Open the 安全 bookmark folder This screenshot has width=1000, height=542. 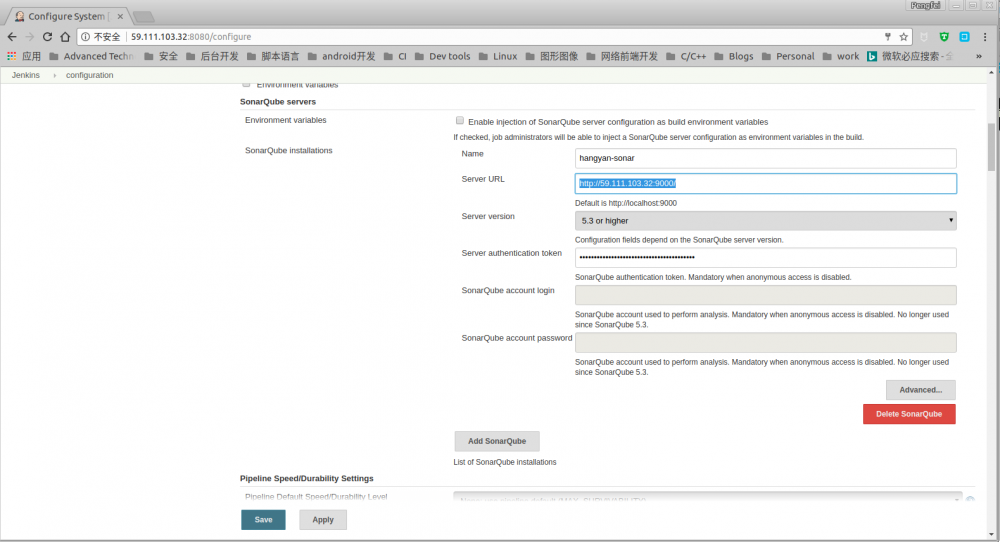tap(161, 56)
